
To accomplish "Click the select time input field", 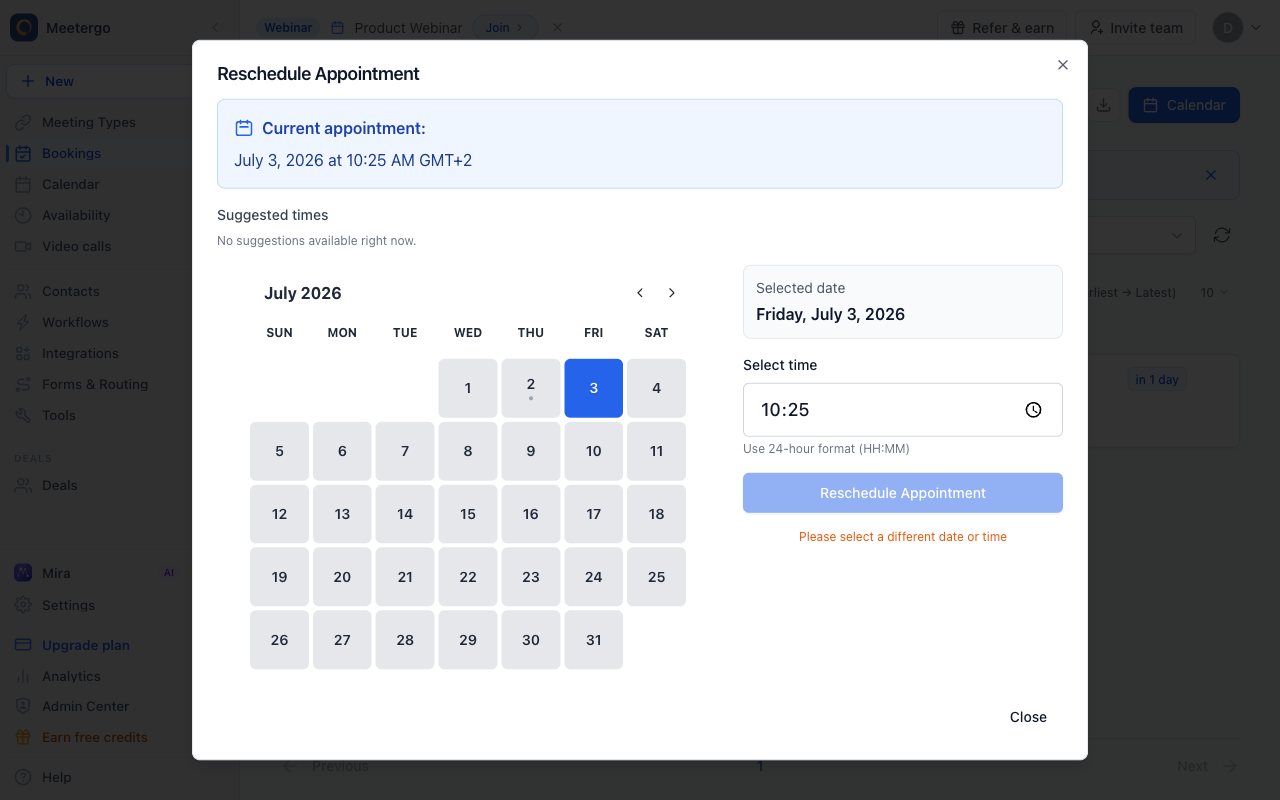I will [903, 410].
